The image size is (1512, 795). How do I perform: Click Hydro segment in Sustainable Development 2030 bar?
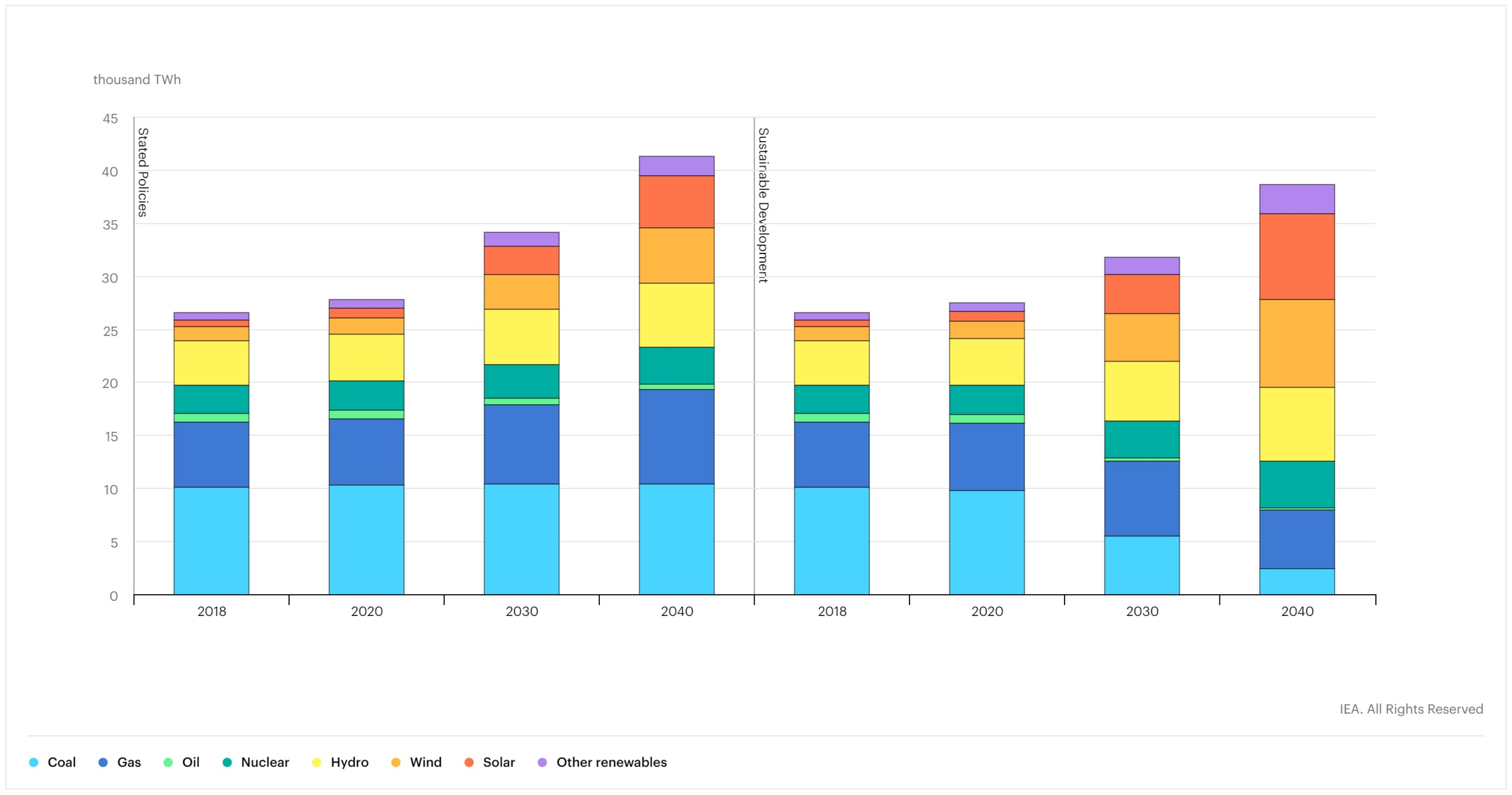coord(1141,391)
